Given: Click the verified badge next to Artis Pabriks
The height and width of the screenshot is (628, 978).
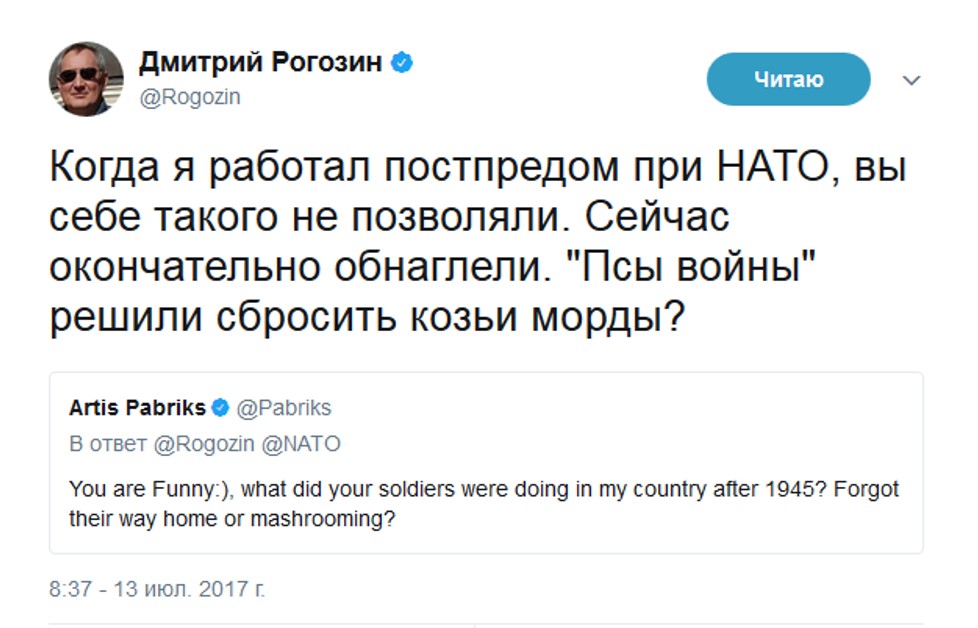Looking at the screenshot, I should click(x=220, y=408).
